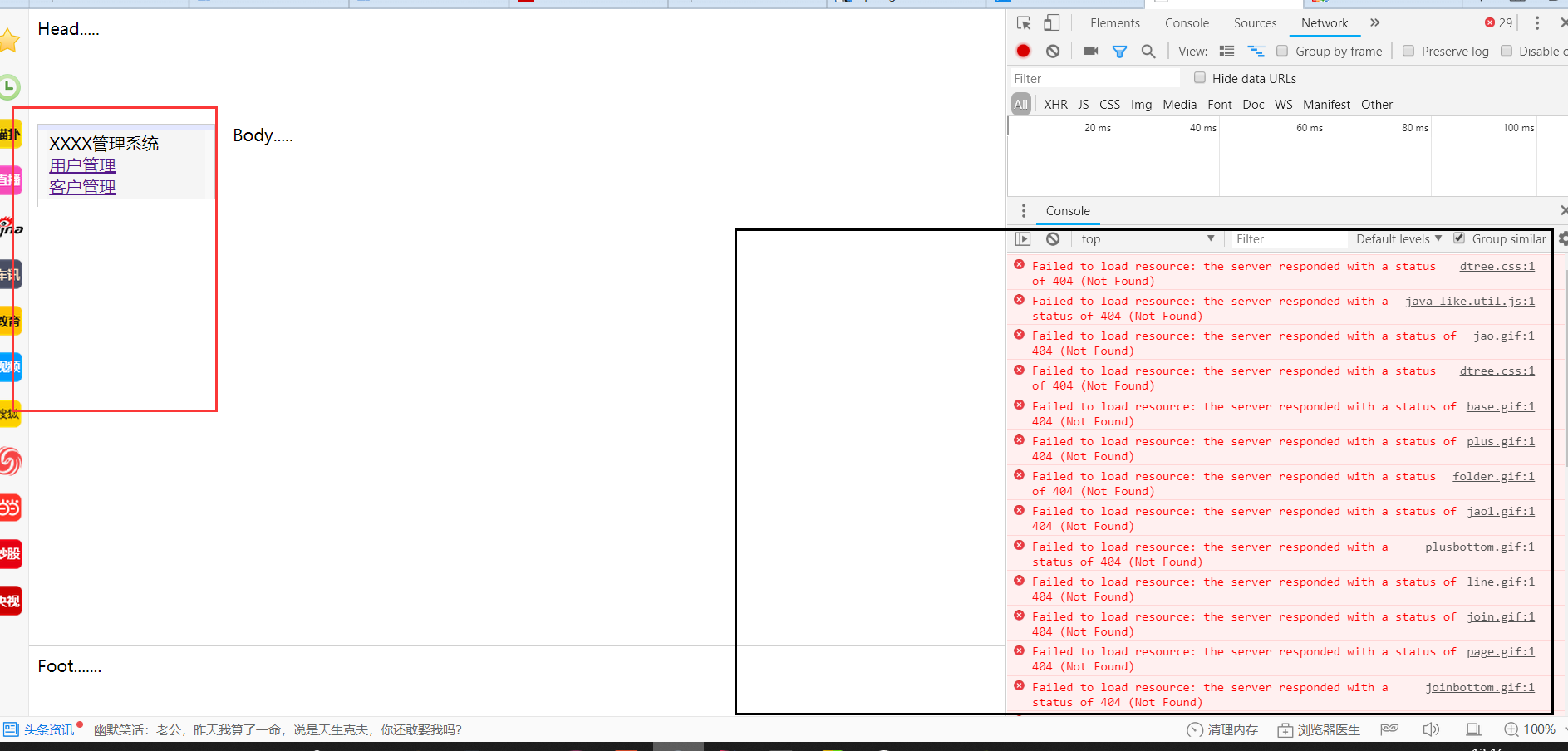Open the 用户管理 link
The width and height of the screenshot is (1568, 751).
pos(82,165)
